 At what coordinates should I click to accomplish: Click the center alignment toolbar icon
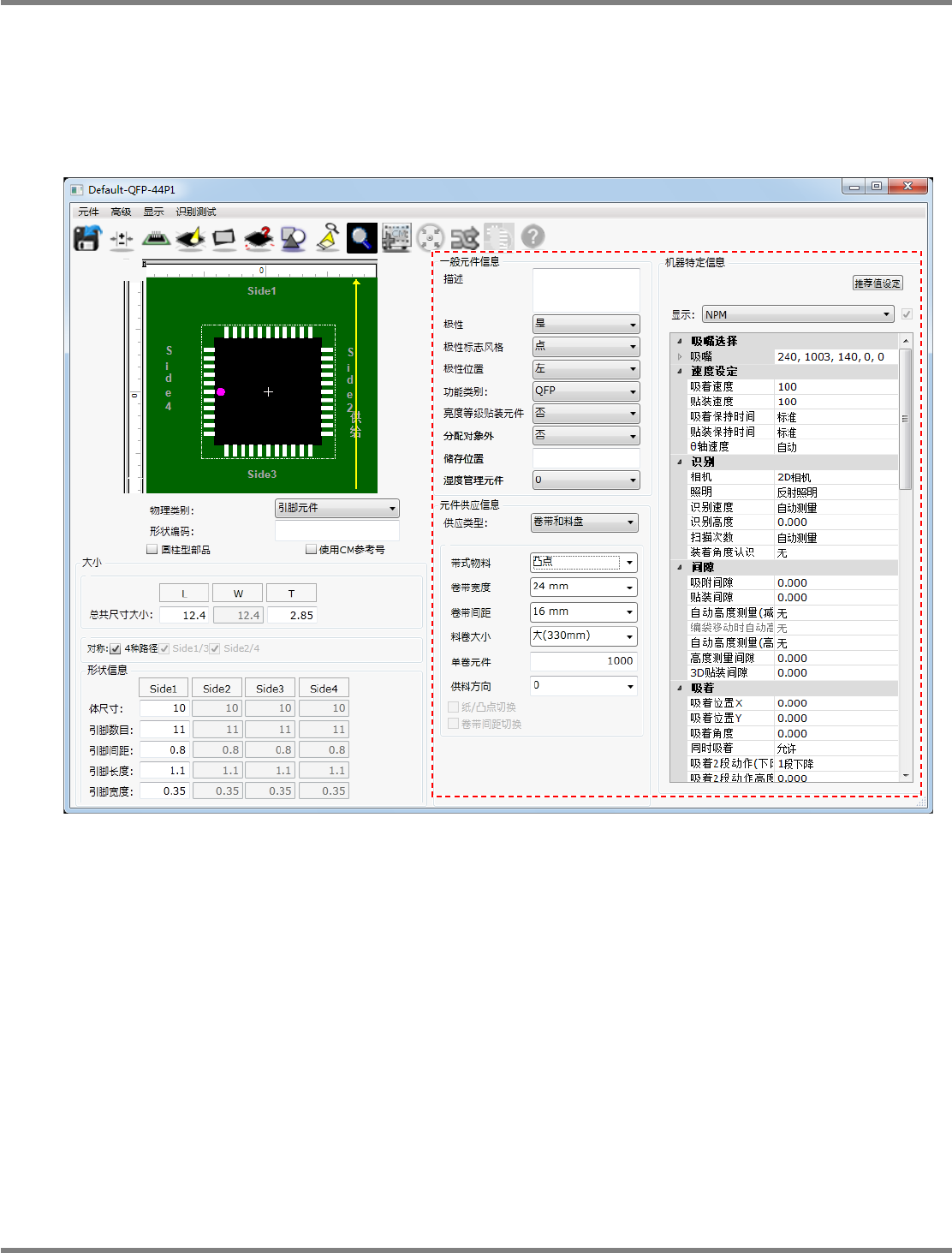click(x=122, y=238)
